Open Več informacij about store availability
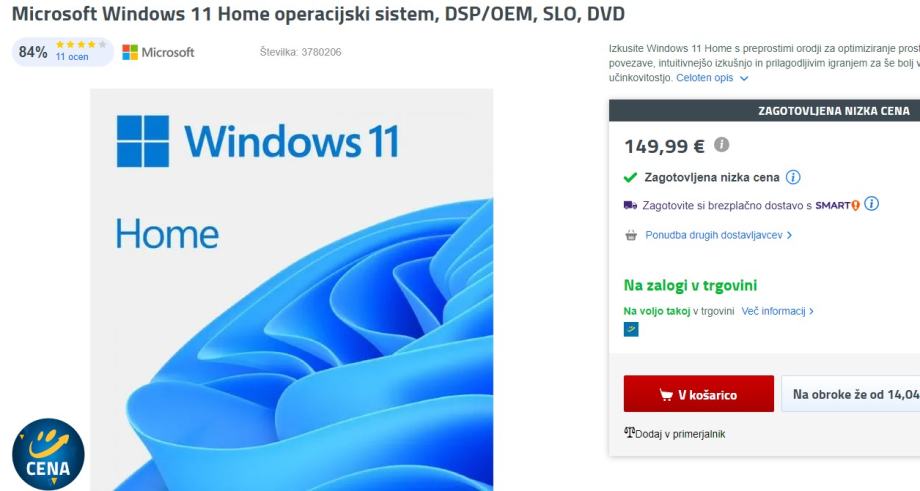 (x=777, y=311)
